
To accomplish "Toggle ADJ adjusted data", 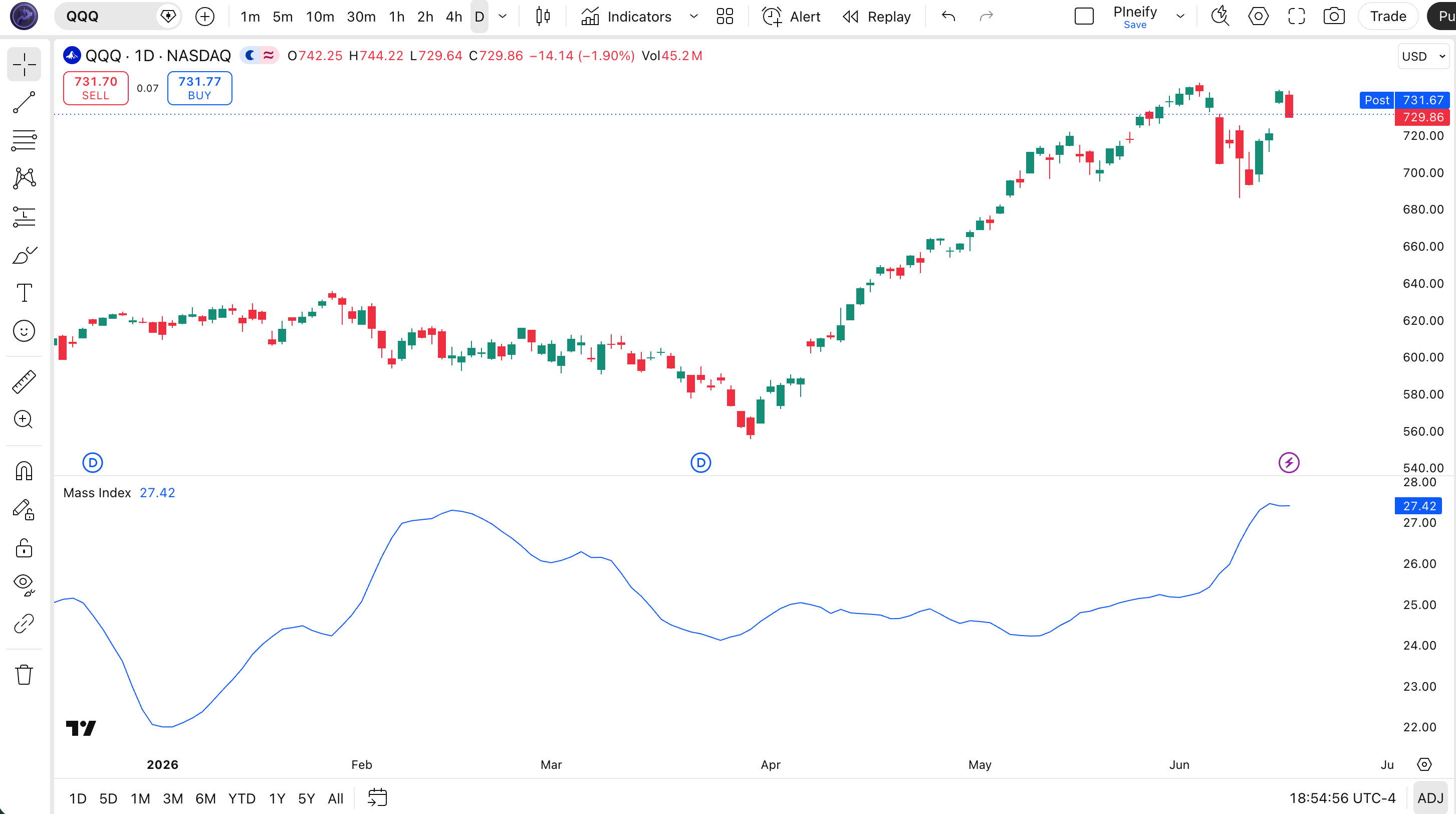I will (x=1430, y=798).
